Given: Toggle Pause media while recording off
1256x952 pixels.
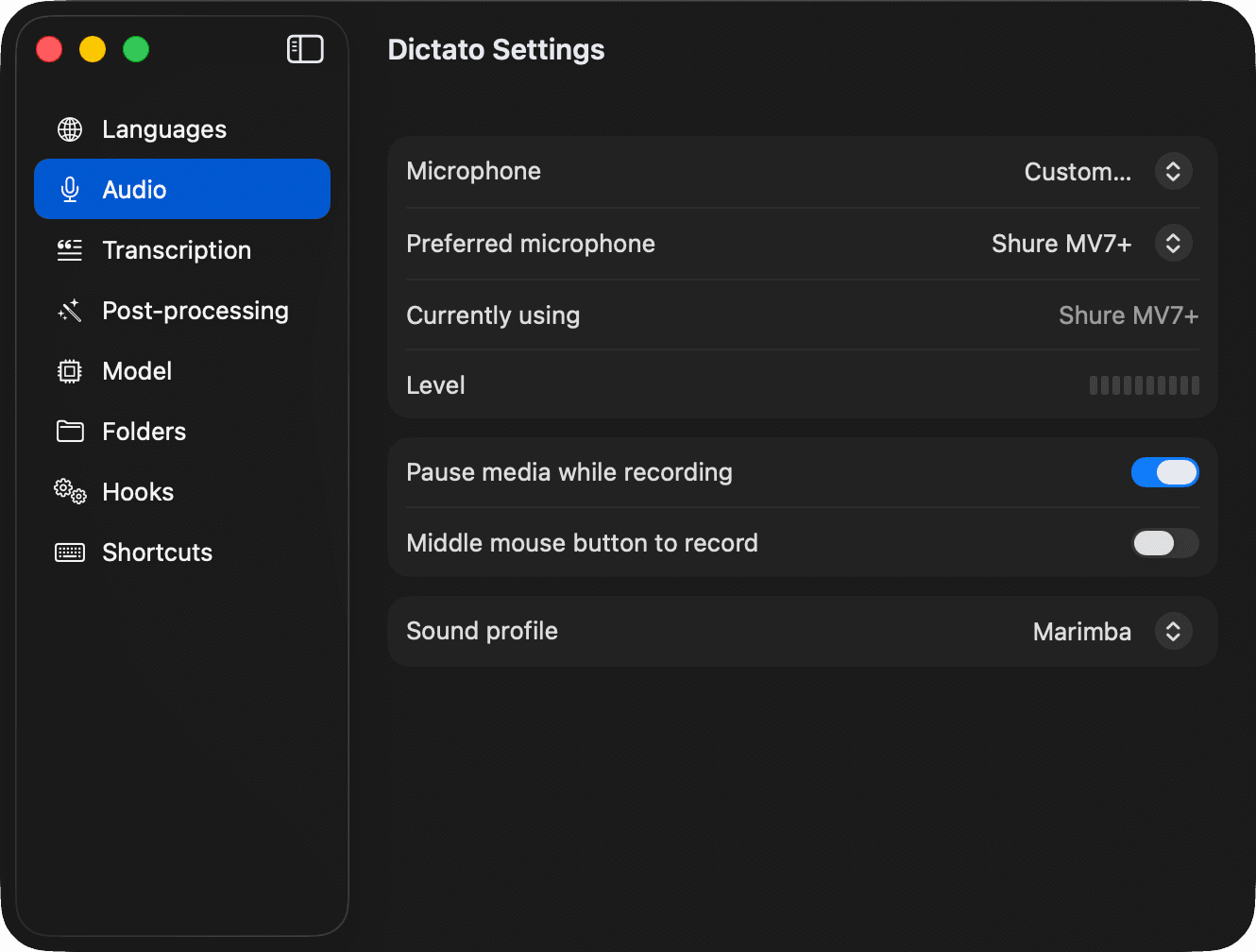Looking at the screenshot, I should point(1164,472).
